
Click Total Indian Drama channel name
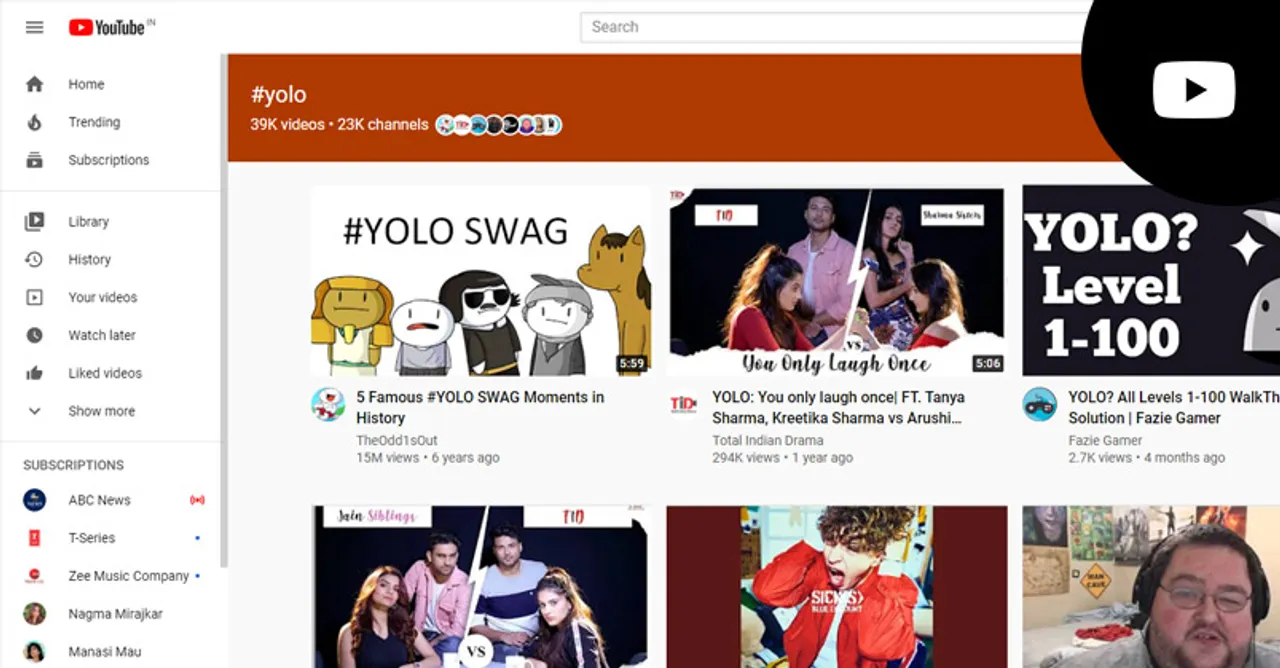point(768,440)
